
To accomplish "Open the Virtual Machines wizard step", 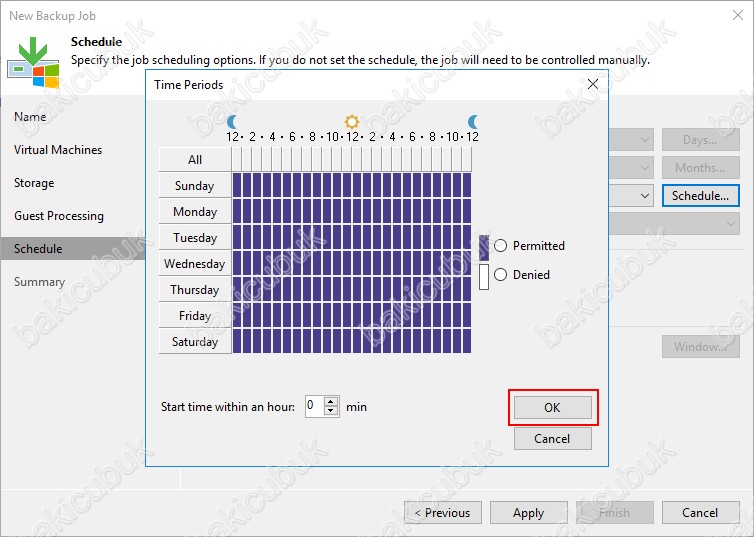I will coord(58,150).
